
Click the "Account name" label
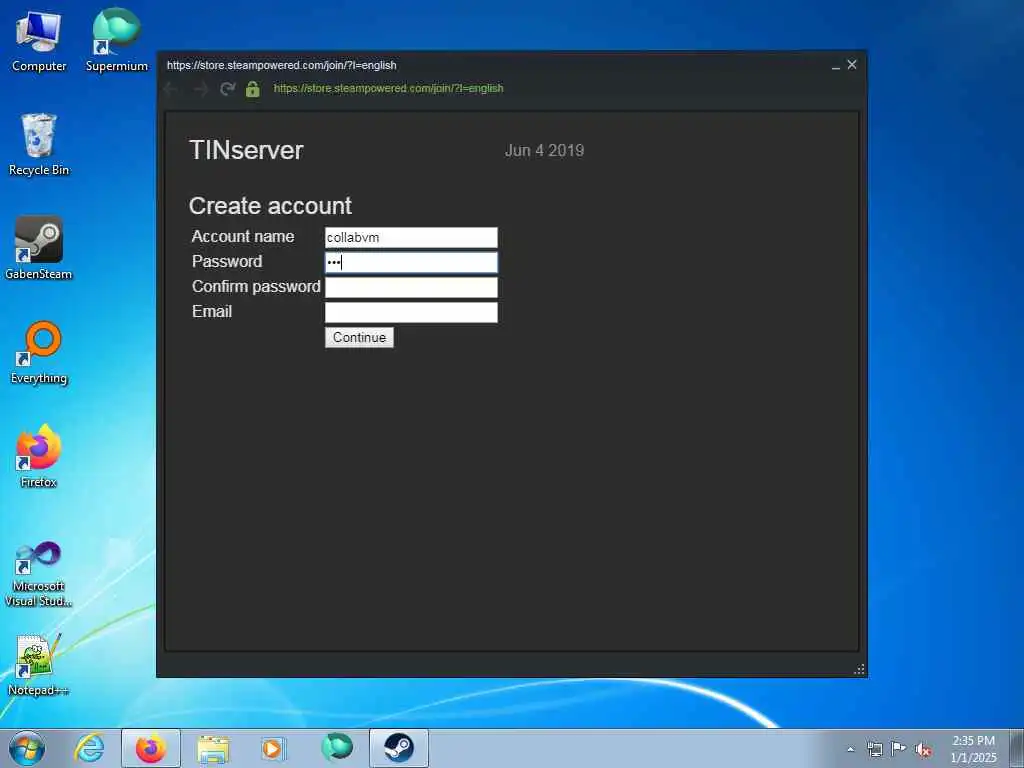pyautogui.click(x=243, y=236)
